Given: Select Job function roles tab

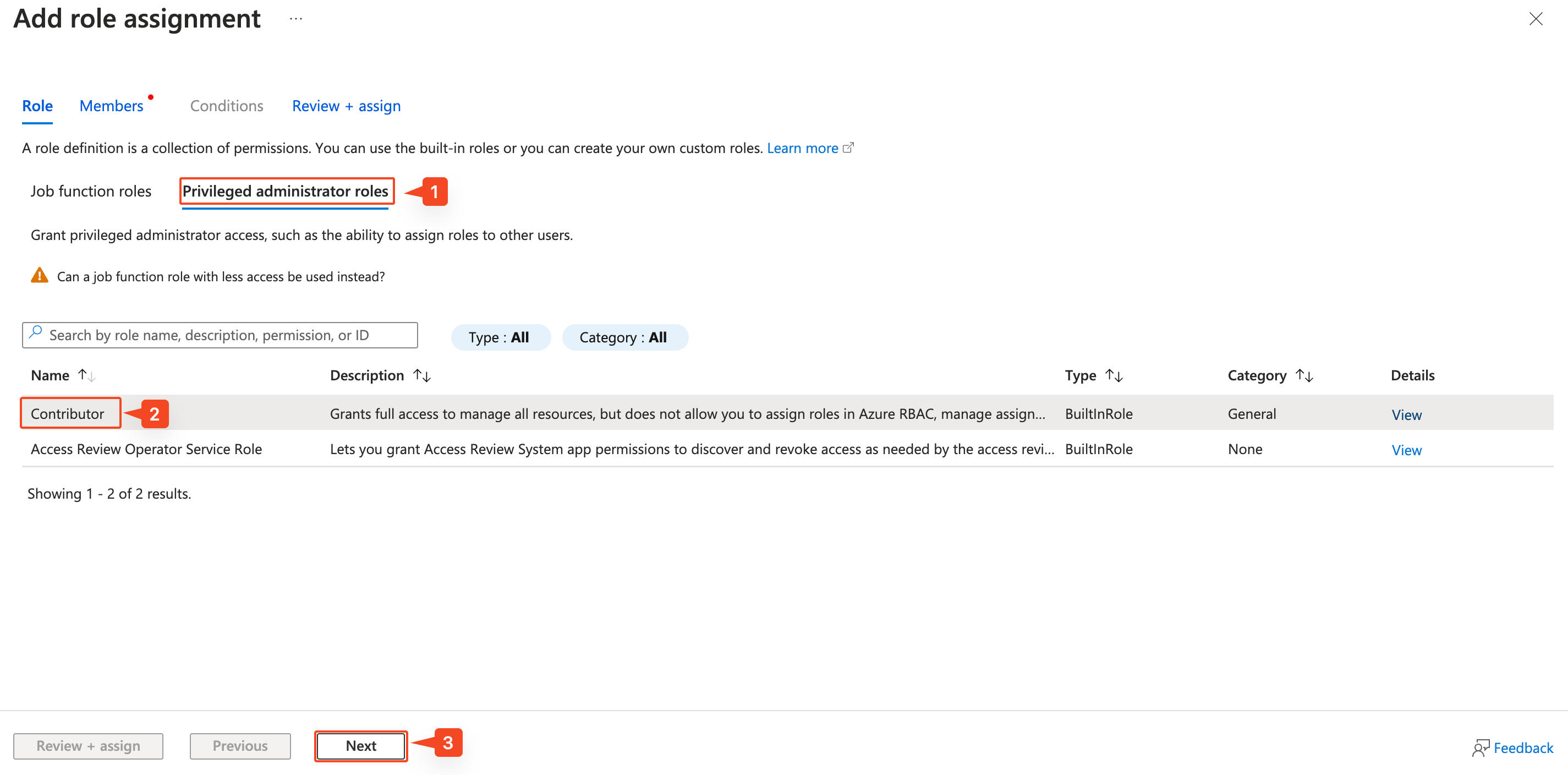Looking at the screenshot, I should point(91,191).
